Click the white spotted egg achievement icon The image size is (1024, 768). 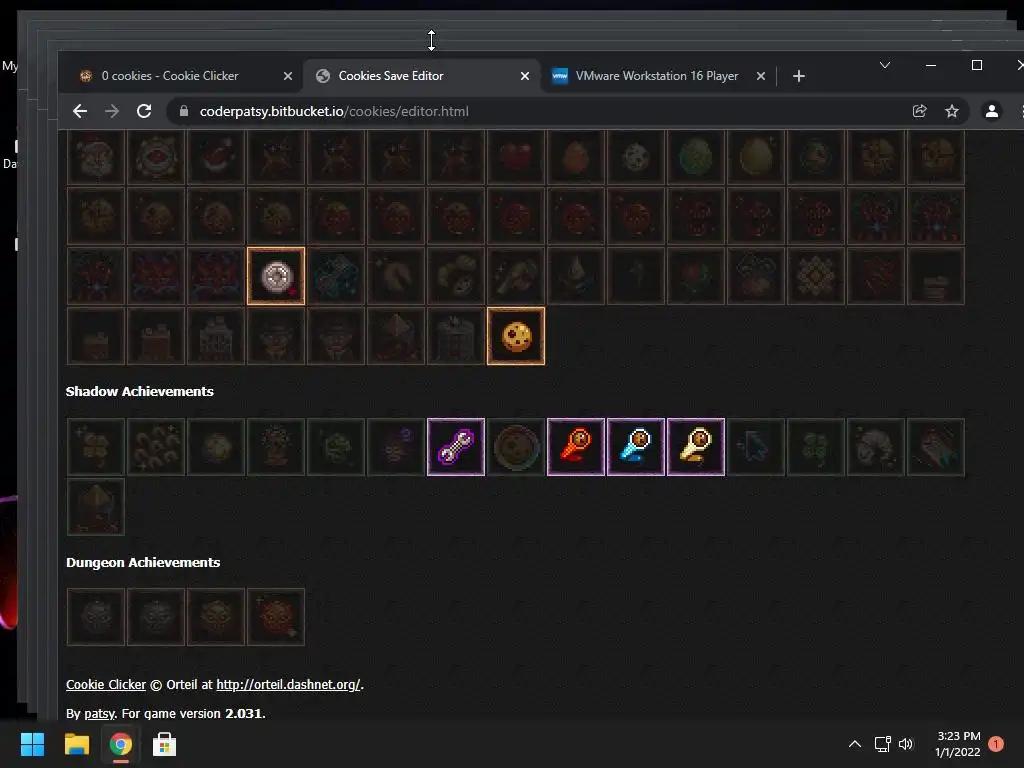636,157
